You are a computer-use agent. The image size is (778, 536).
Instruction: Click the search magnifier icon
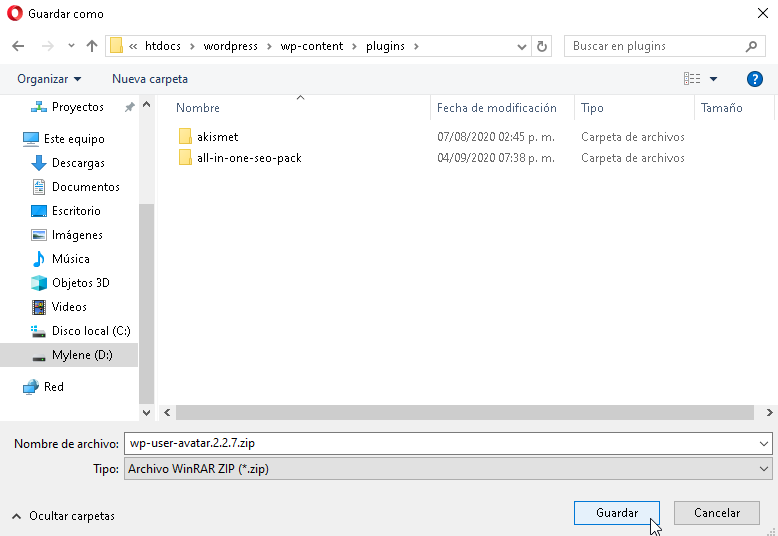(751, 46)
